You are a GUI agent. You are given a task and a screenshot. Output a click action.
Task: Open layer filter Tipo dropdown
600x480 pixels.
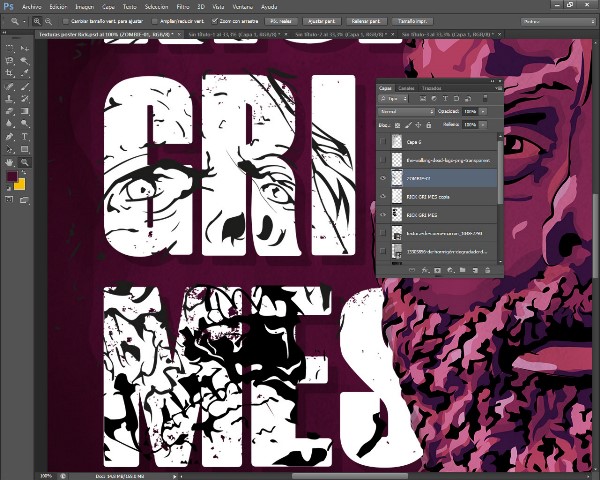[393, 99]
